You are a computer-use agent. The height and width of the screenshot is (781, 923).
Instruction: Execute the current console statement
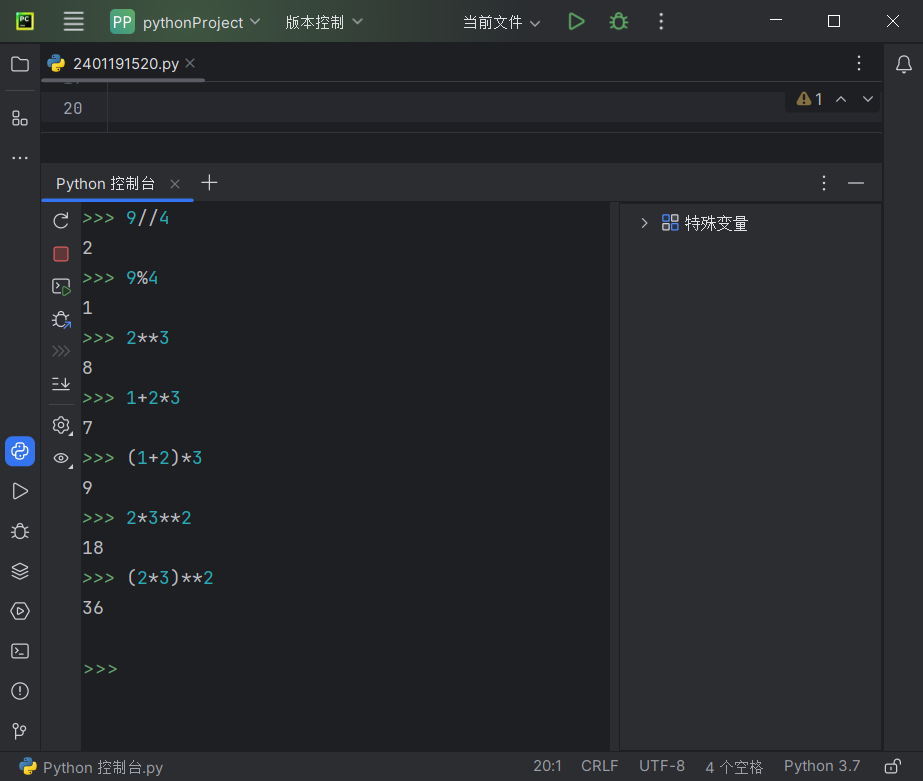(61, 287)
